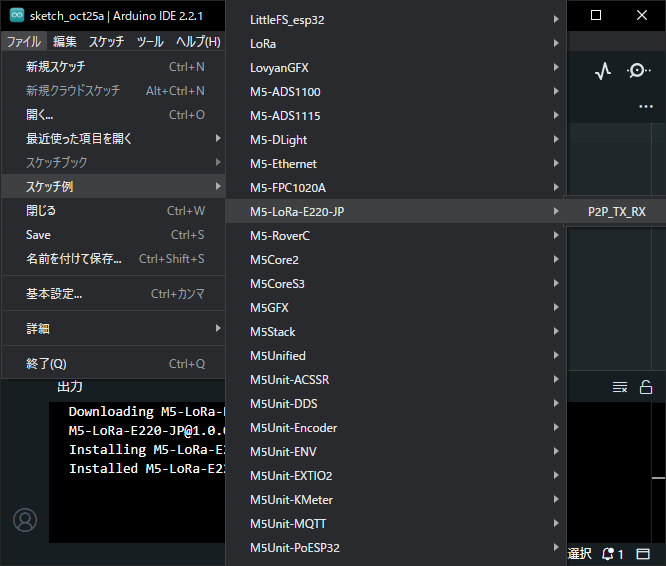Expand M5Unified examples
The height and width of the screenshot is (566, 666).
click(396, 355)
